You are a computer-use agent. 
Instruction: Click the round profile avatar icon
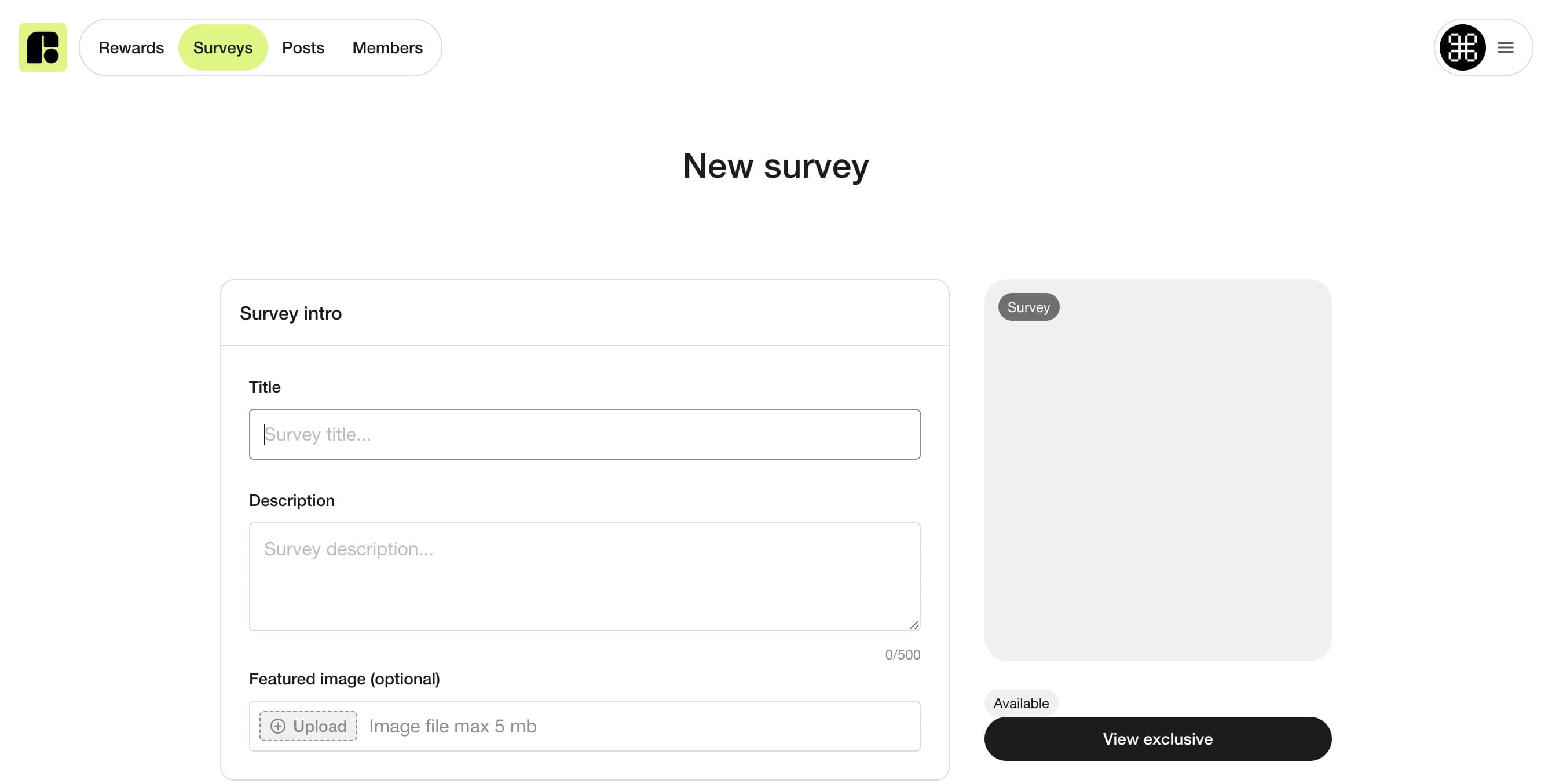[1462, 47]
